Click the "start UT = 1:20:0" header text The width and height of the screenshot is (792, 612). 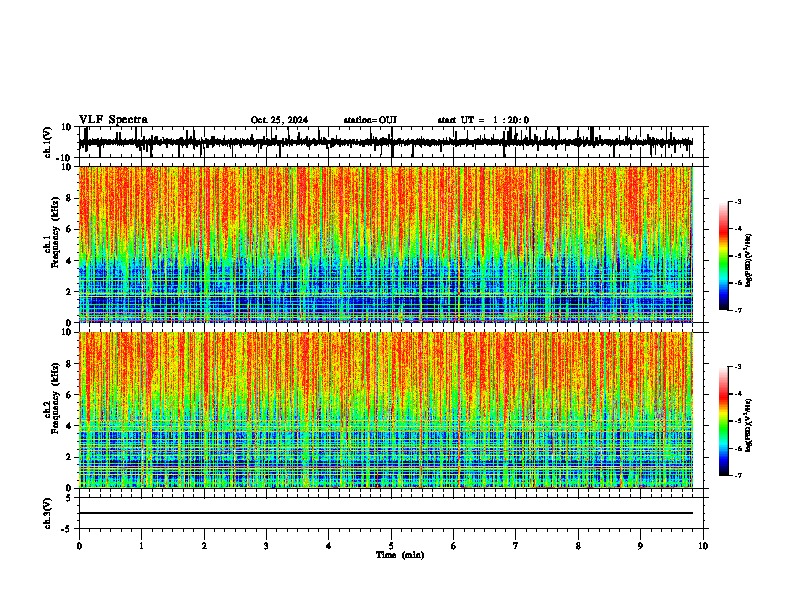tap(483, 120)
